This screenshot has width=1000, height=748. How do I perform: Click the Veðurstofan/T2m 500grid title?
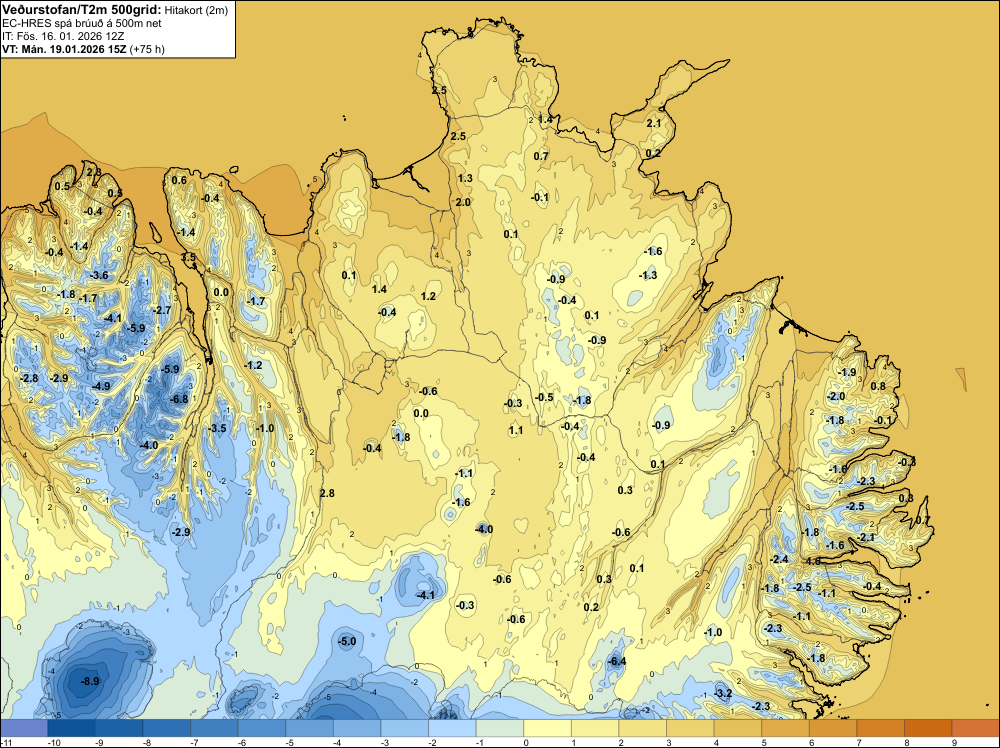[x=82, y=10]
